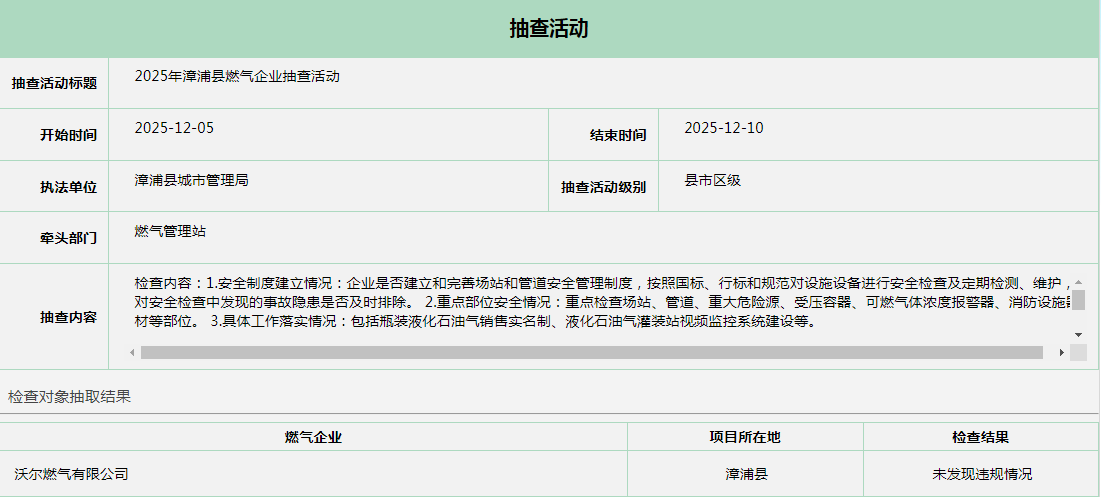Click the horizontal scrollbar thumb in 抽查内容

590,352
